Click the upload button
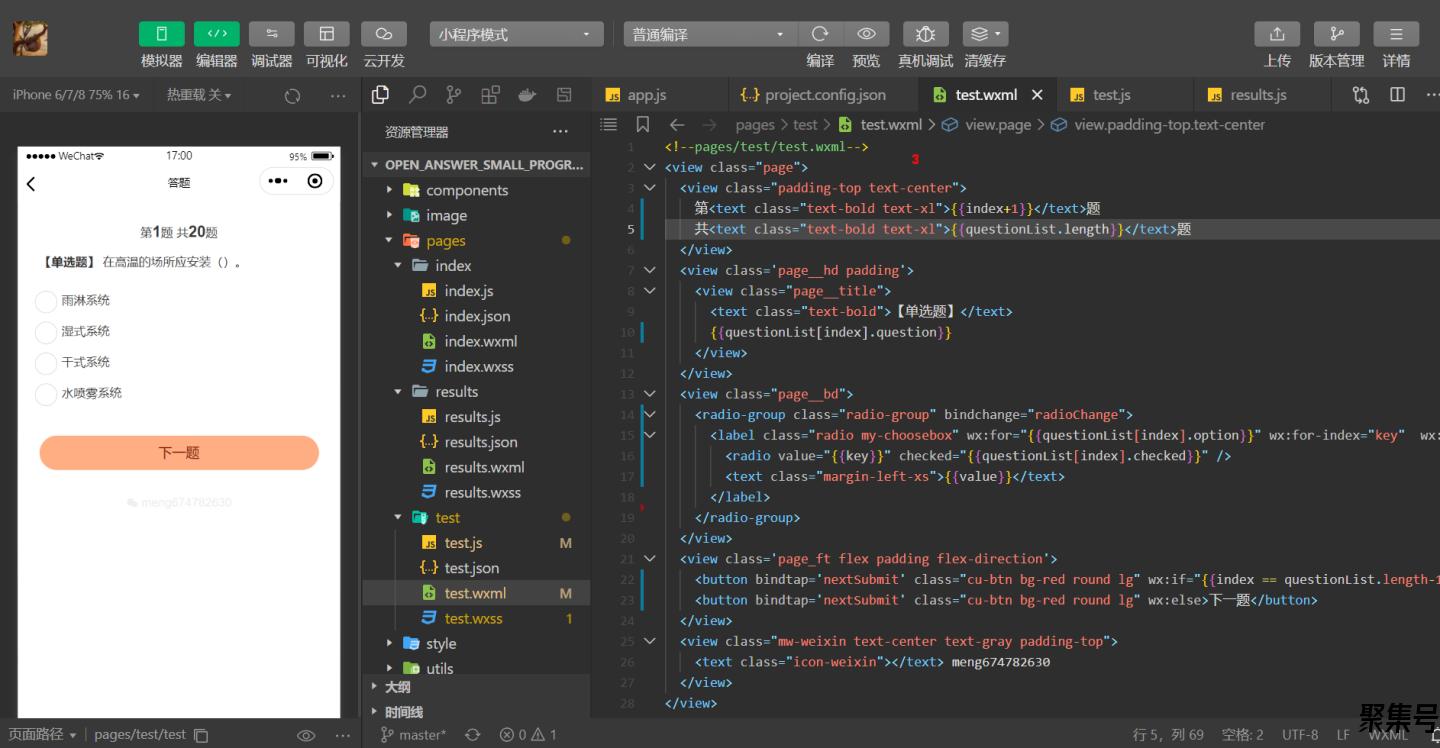Viewport: 1440px width, 748px height. click(1277, 34)
